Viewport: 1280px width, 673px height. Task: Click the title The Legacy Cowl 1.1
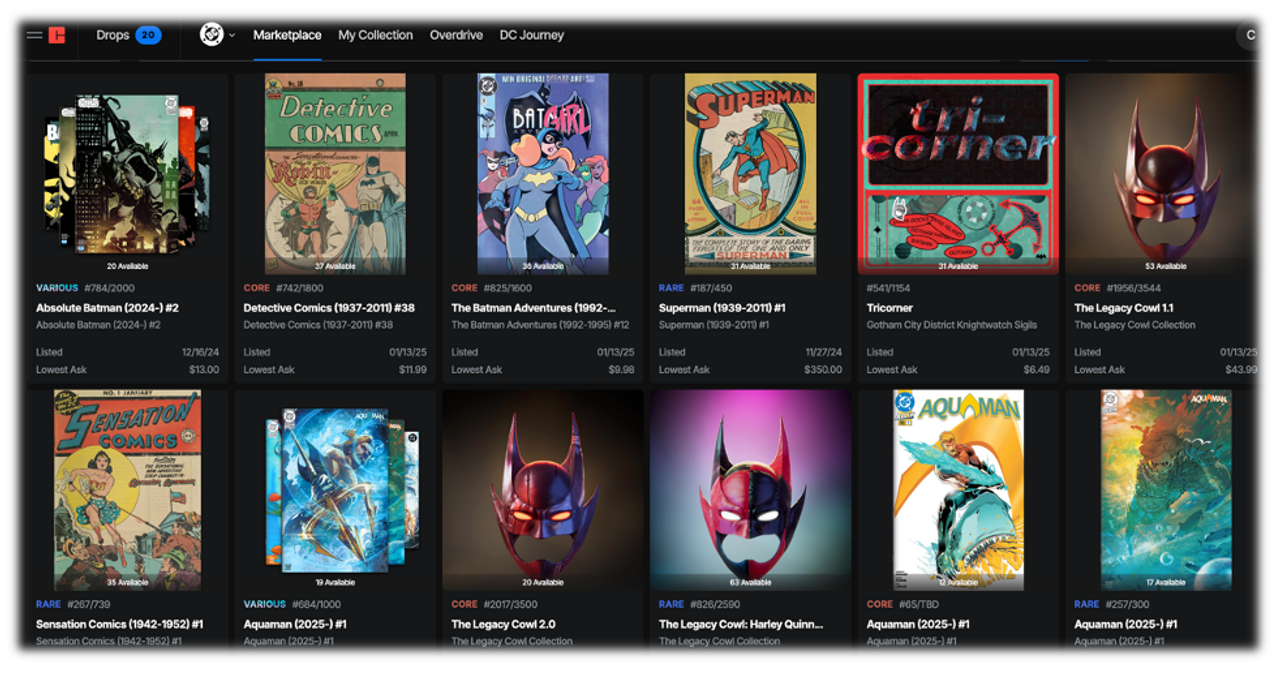(x=1124, y=308)
